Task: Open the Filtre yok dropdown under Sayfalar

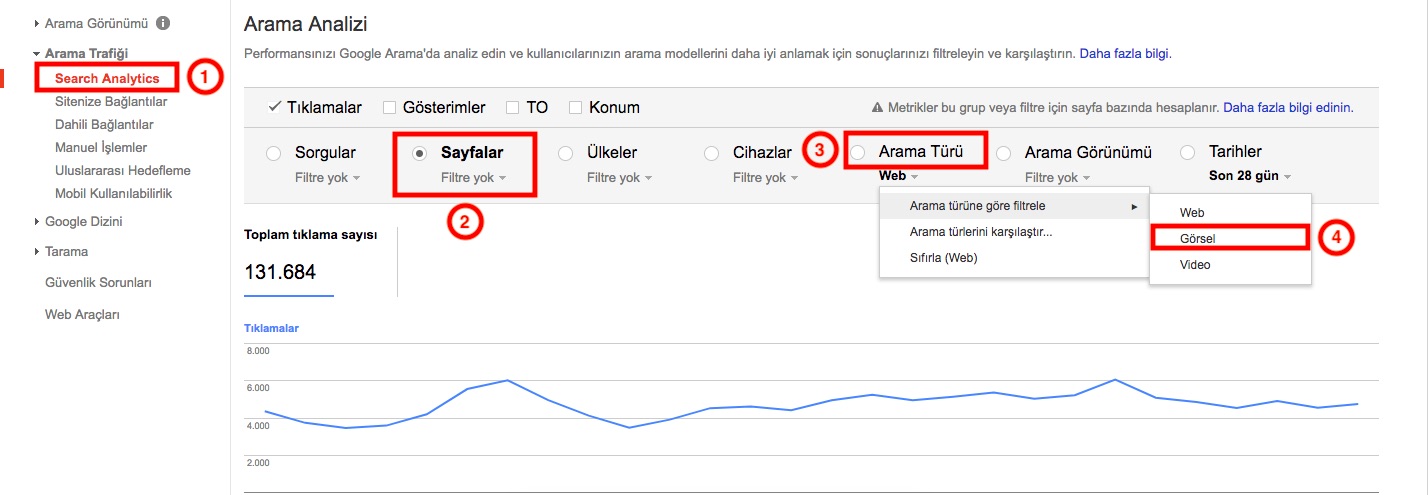Action: [473, 178]
